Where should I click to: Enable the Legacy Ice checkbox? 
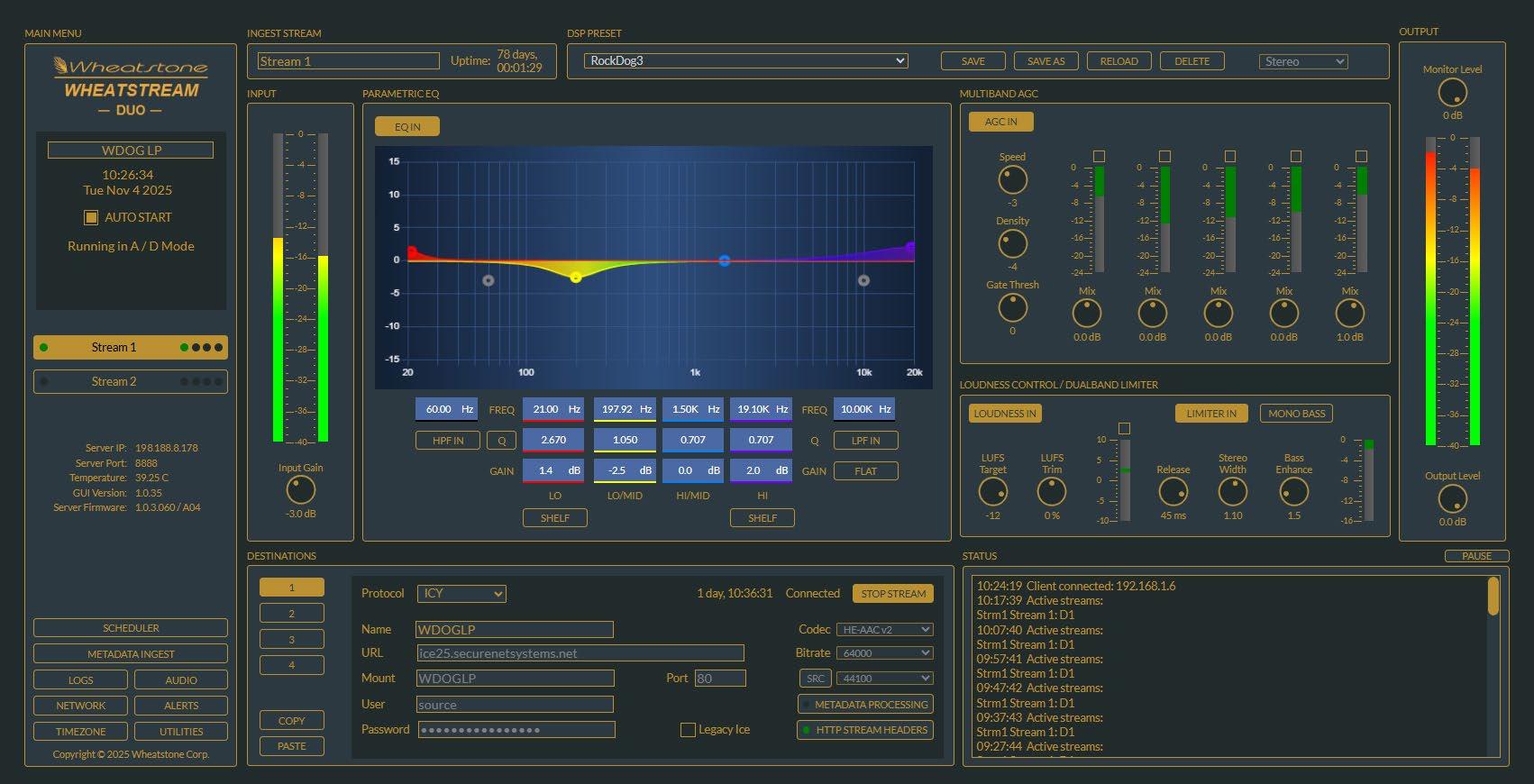tap(688, 730)
